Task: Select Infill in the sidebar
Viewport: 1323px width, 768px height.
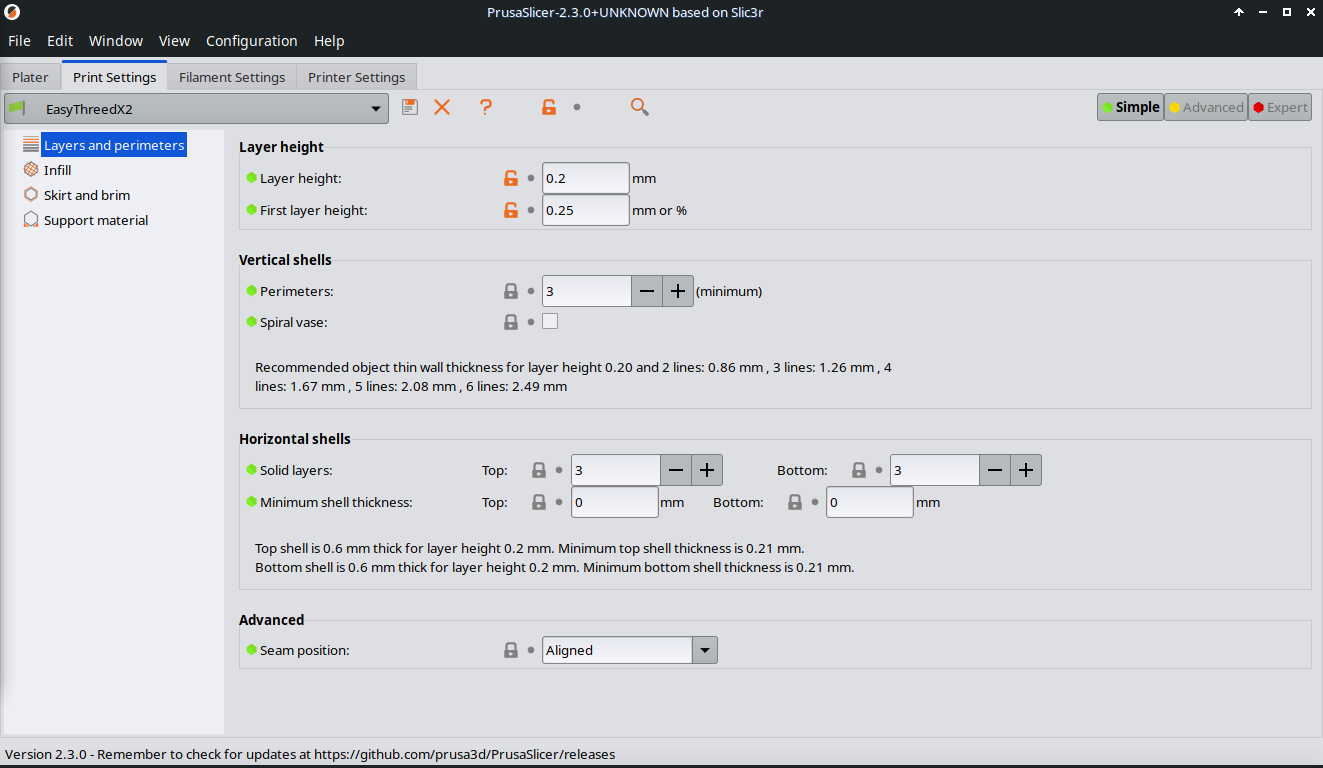Action: (57, 170)
